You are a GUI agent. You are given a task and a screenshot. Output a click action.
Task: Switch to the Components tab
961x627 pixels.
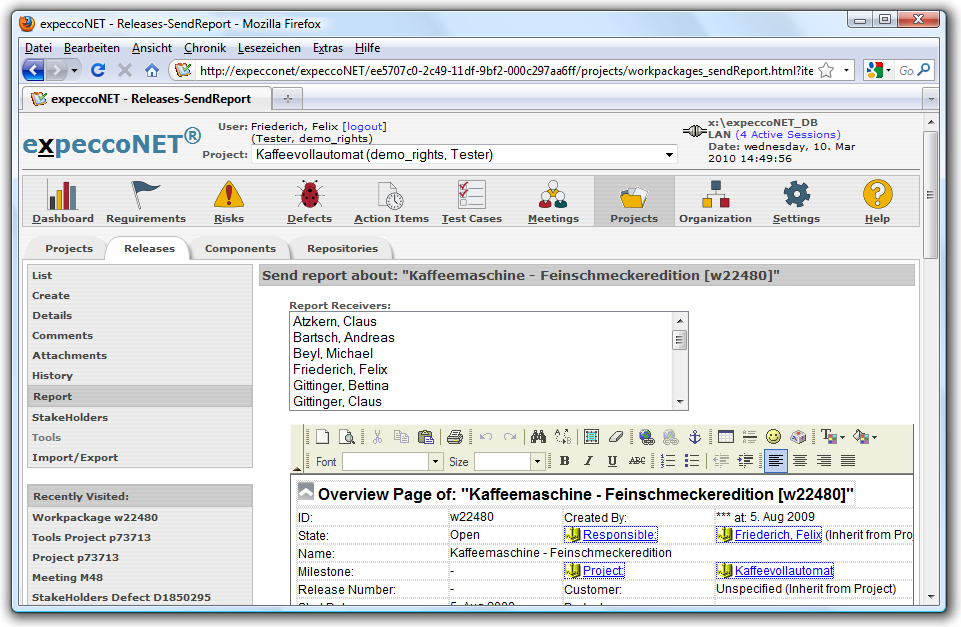pos(240,249)
